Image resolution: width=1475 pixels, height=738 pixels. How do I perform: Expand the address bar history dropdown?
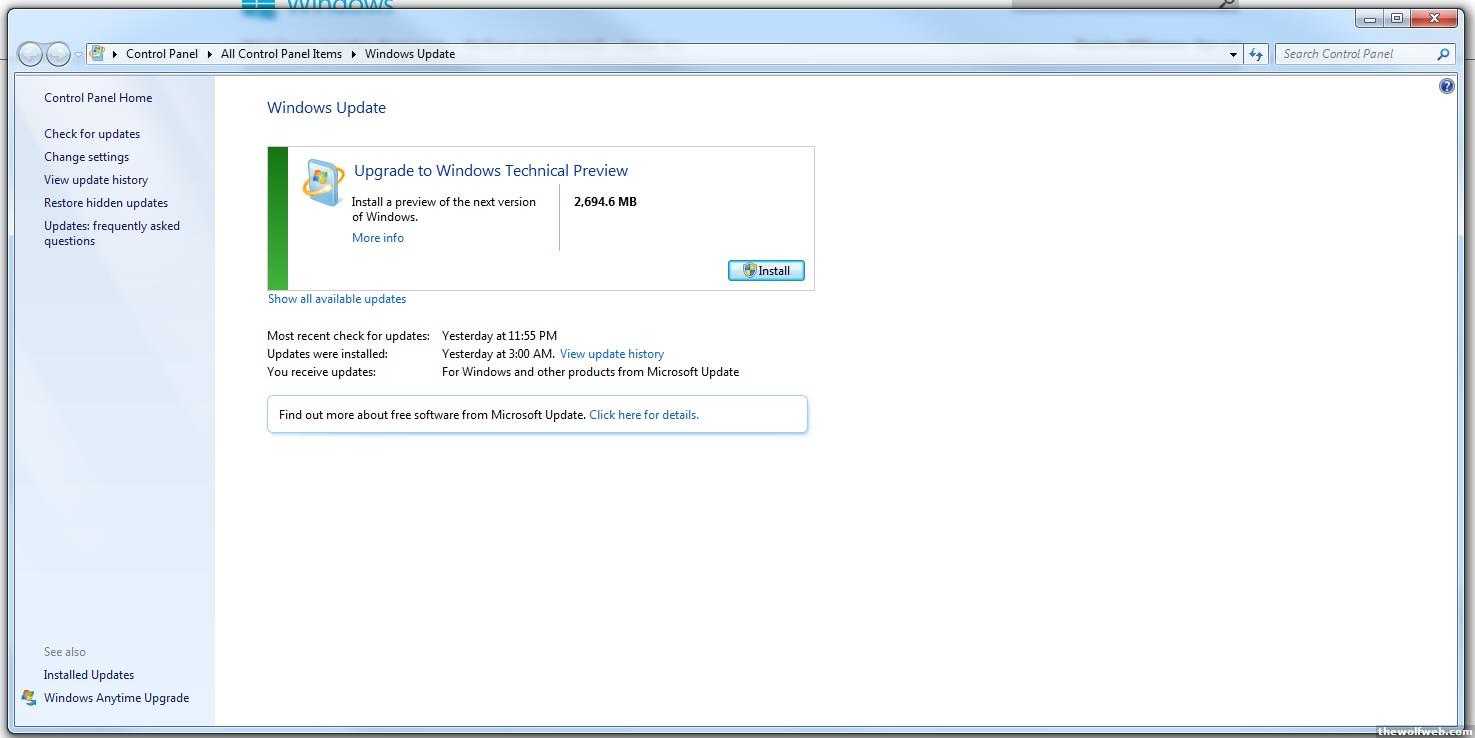(1233, 54)
